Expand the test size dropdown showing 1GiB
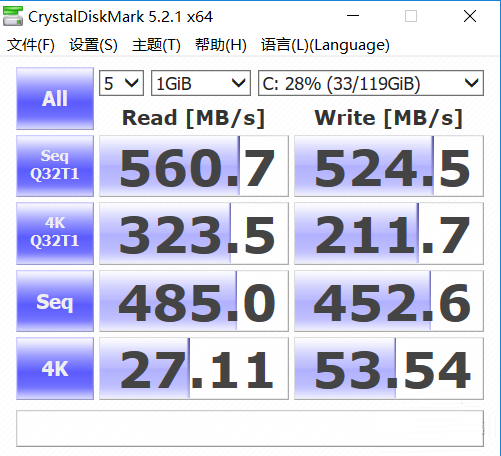This screenshot has width=501, height=456. 201,83
